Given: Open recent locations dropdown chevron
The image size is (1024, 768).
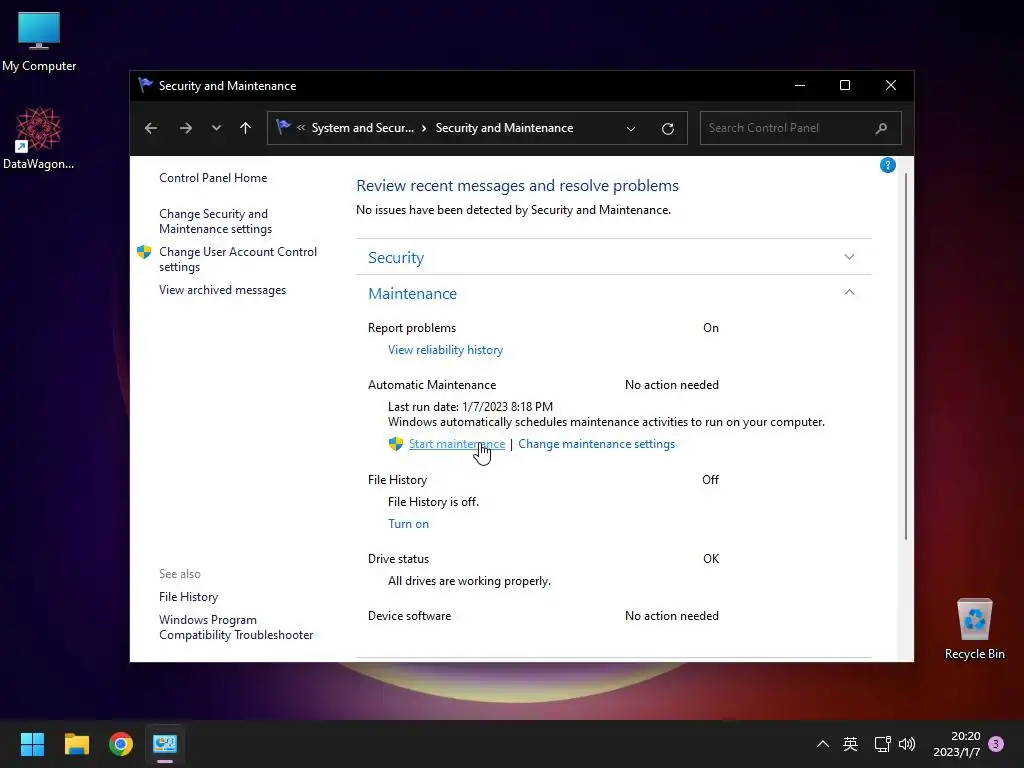Looking at the screenshot, I should tap(216, 128).
